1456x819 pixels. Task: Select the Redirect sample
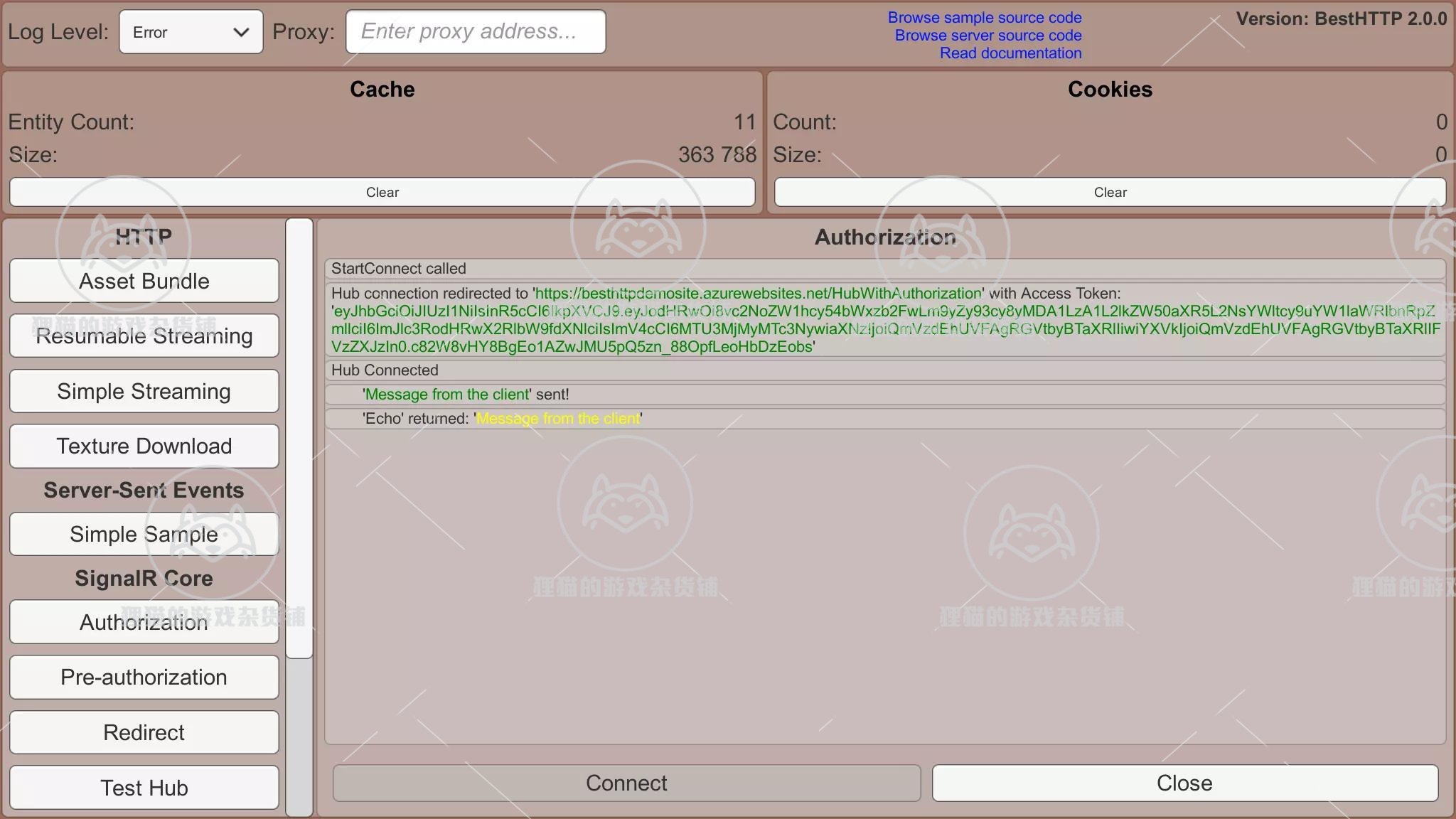click(144, 732)
